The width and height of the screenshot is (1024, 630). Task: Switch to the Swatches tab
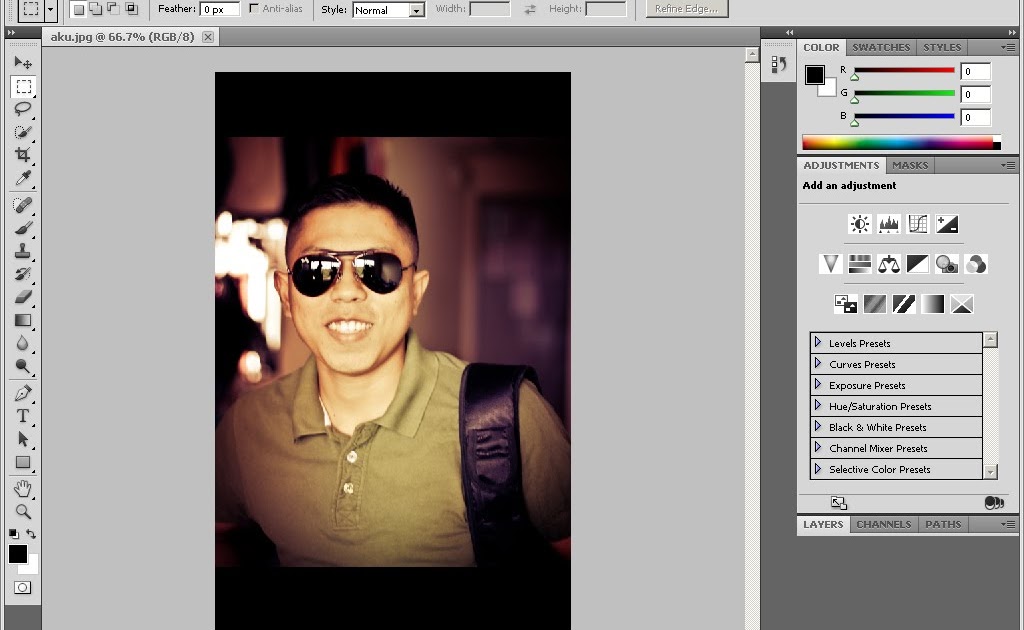tap(881, 48)
